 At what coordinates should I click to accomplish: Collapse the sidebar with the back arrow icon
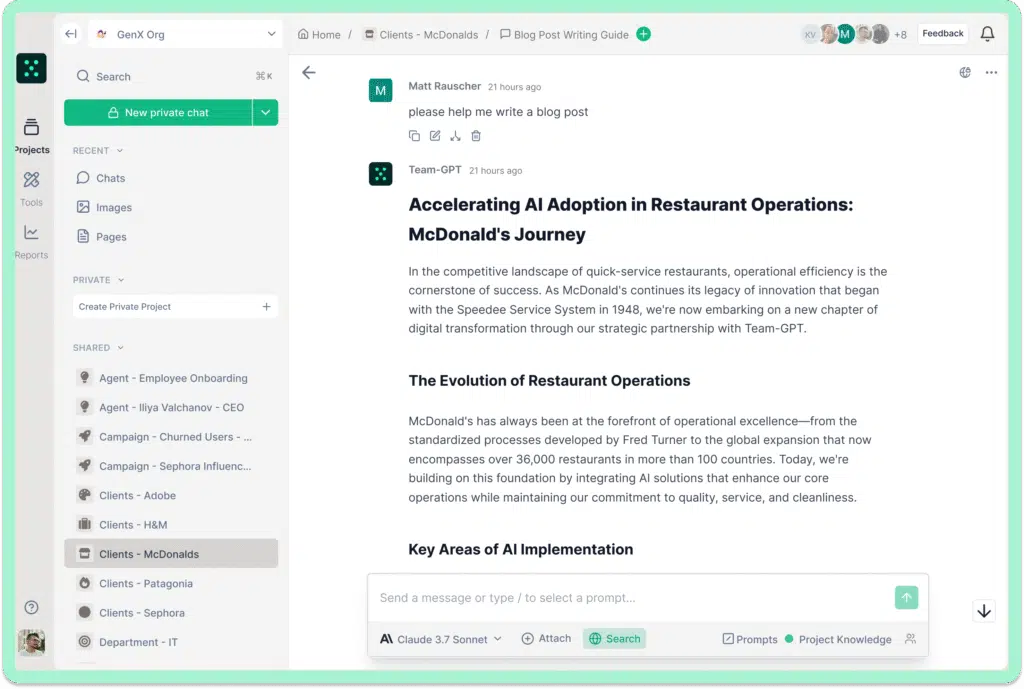71,34
